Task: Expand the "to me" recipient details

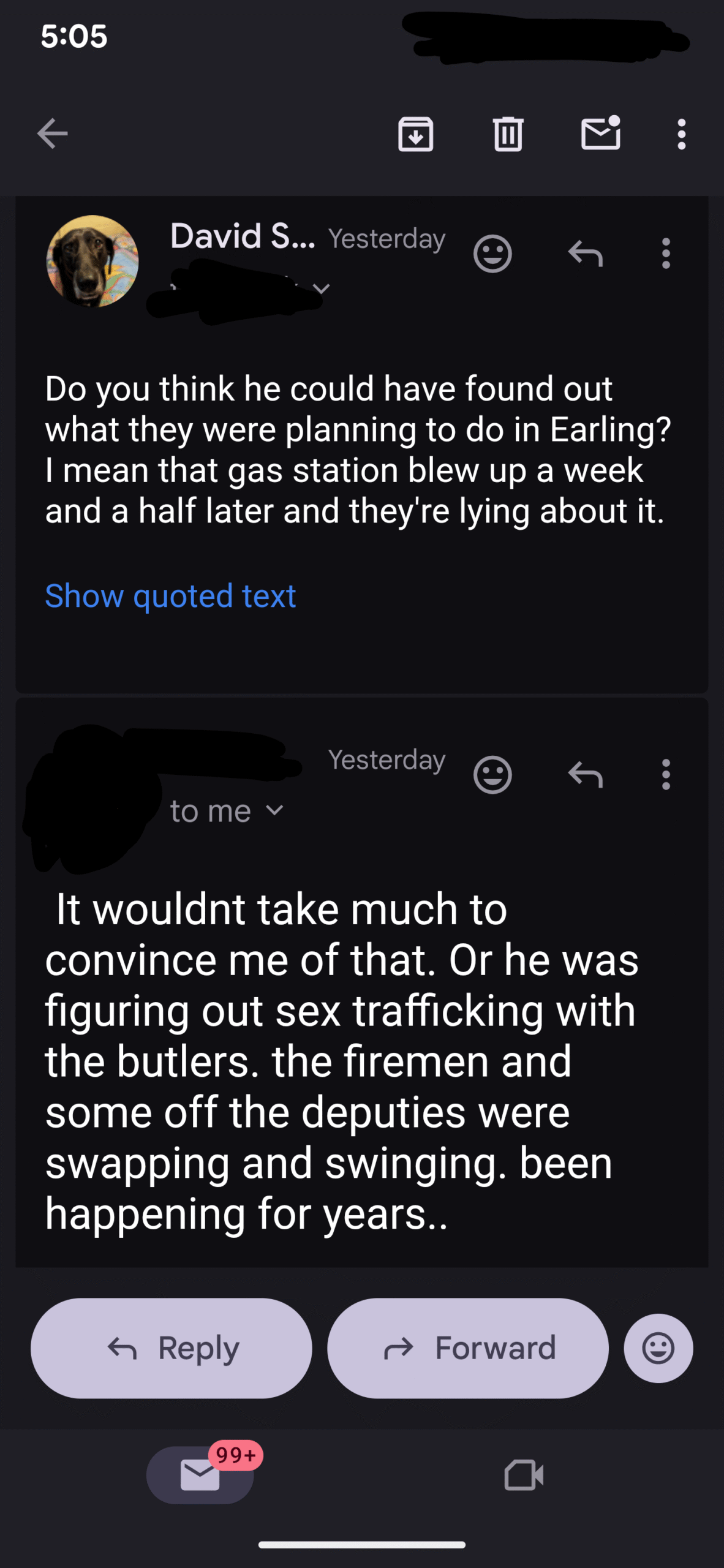Action: pyautogui.click(x=227, y=811)
